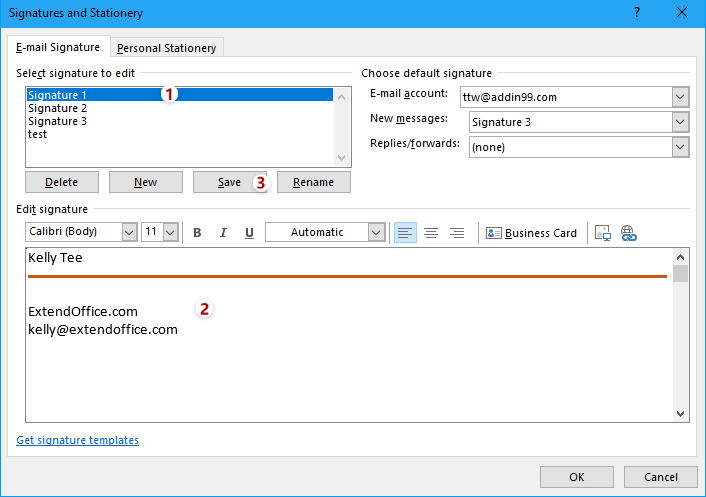This screenshot has height=497, width=706.
Task: Expand the New messages signature dropdown
Action: 680,122
